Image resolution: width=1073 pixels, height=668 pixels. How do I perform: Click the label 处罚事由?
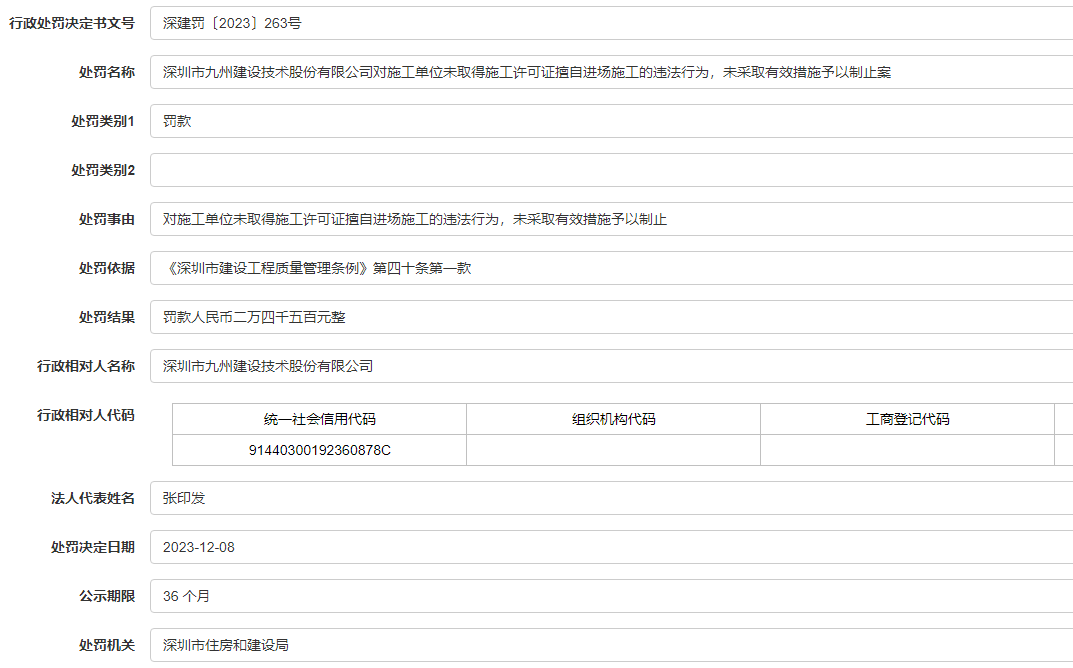pyautogui.click(x=107, y=219)
